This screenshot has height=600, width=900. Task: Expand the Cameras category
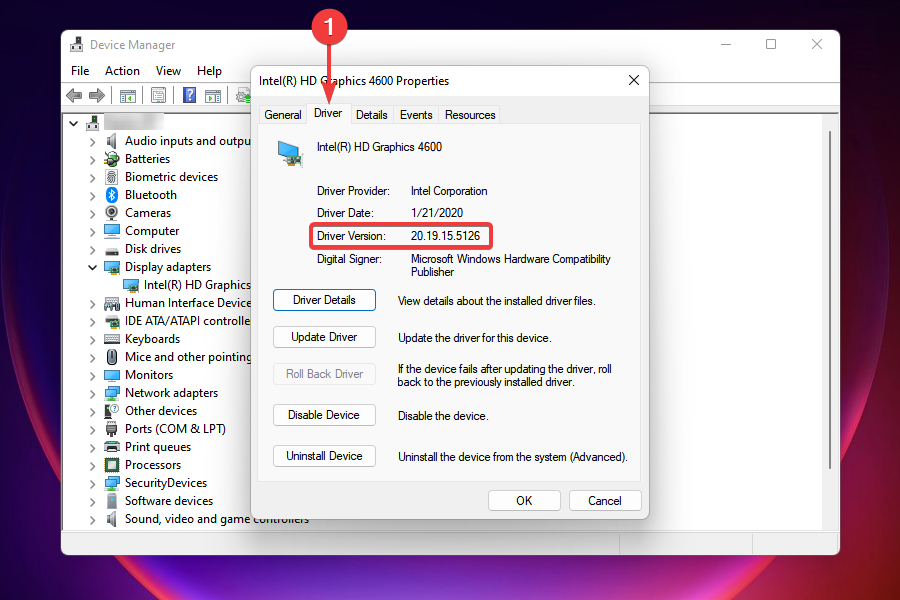92,214
